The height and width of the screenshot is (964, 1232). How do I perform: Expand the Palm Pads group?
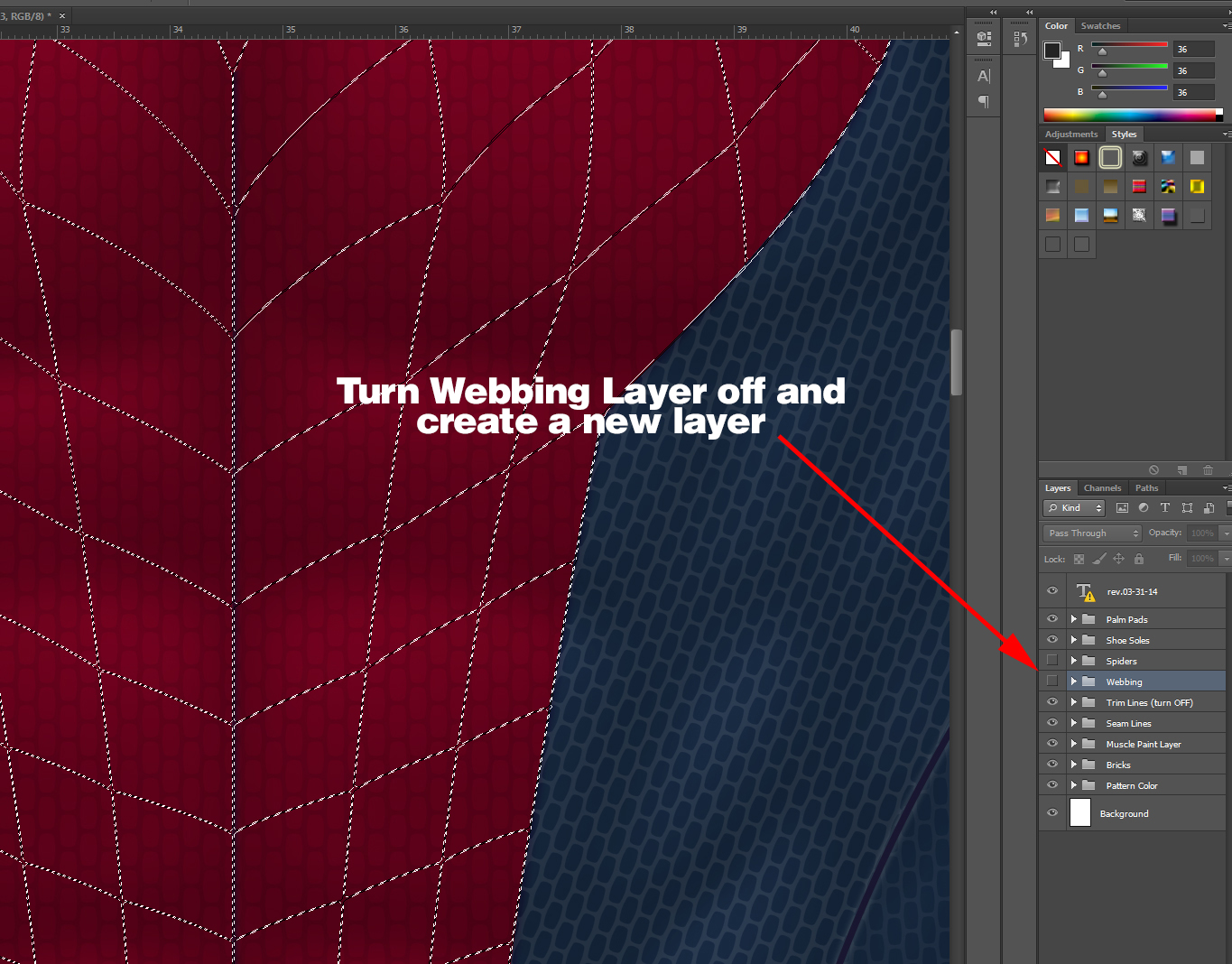(1074, 619)
